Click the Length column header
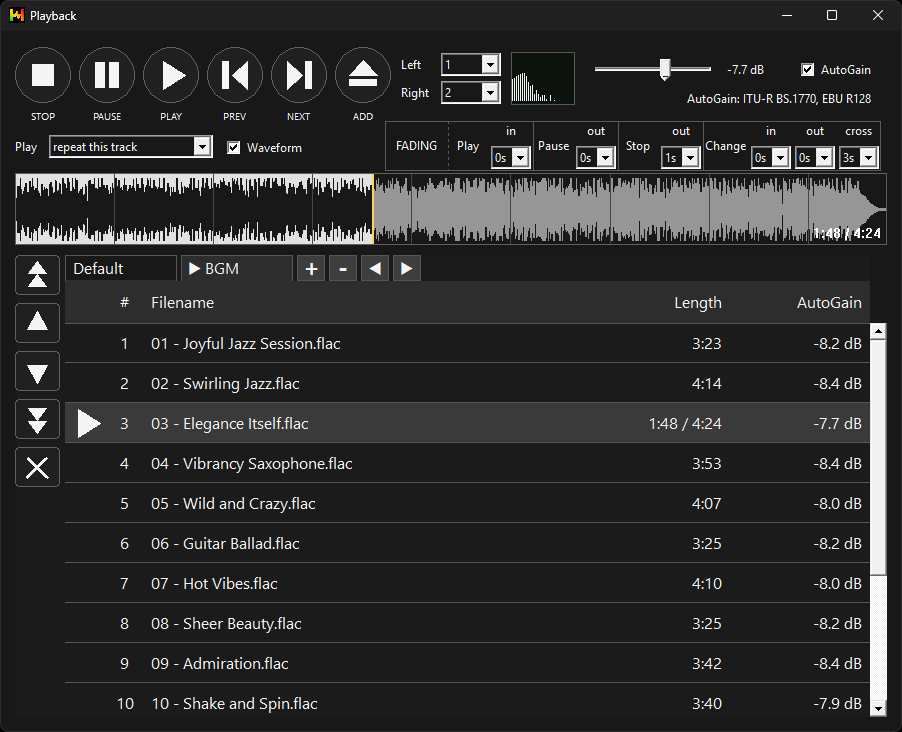 click(698, 303)
